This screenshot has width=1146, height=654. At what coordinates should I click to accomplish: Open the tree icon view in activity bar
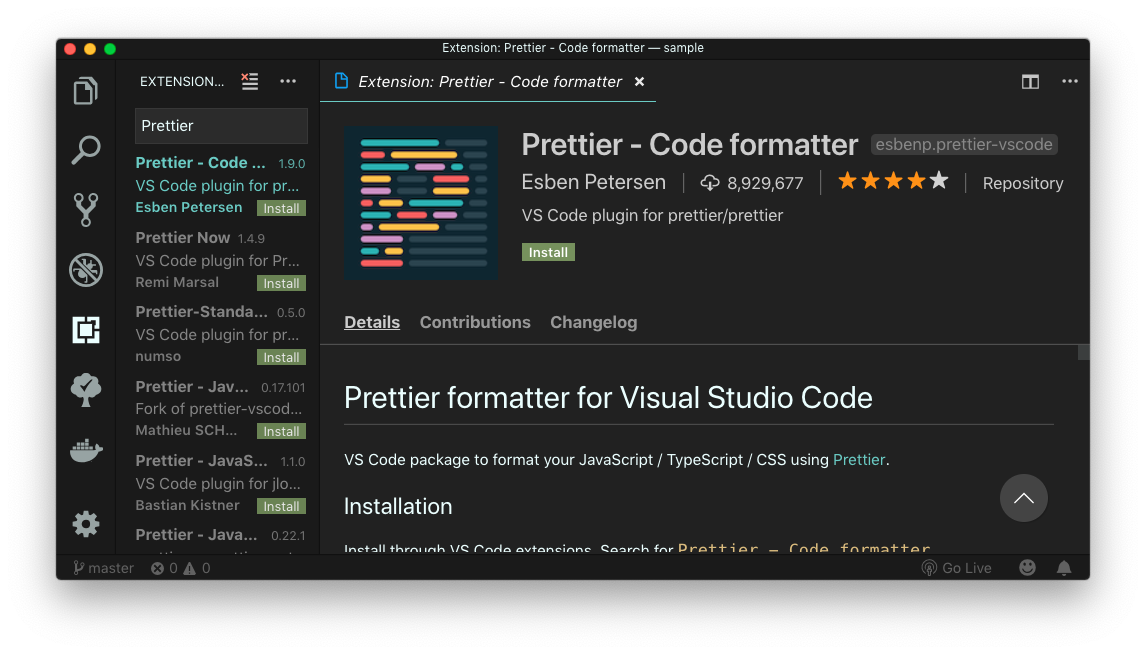coord(86,389)
